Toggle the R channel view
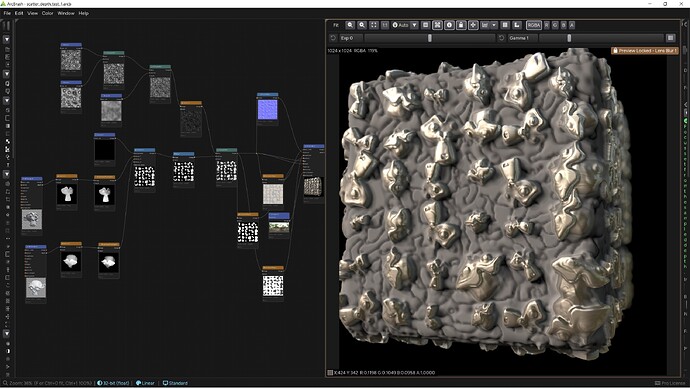 coord(547,25)
